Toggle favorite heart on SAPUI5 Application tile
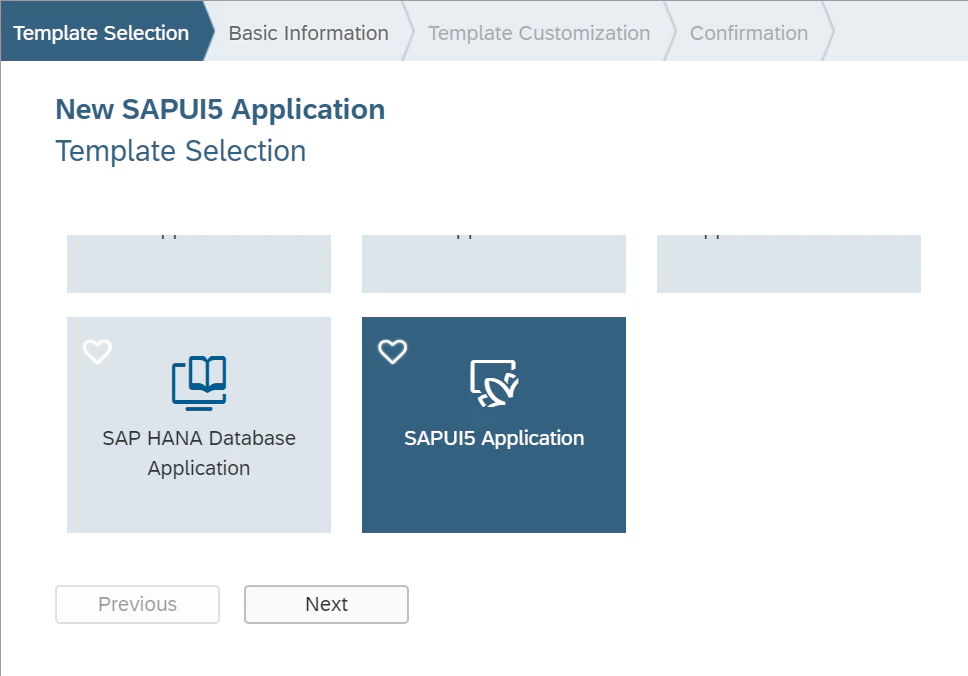Viewport: 968px width, 676px height. 393,352
